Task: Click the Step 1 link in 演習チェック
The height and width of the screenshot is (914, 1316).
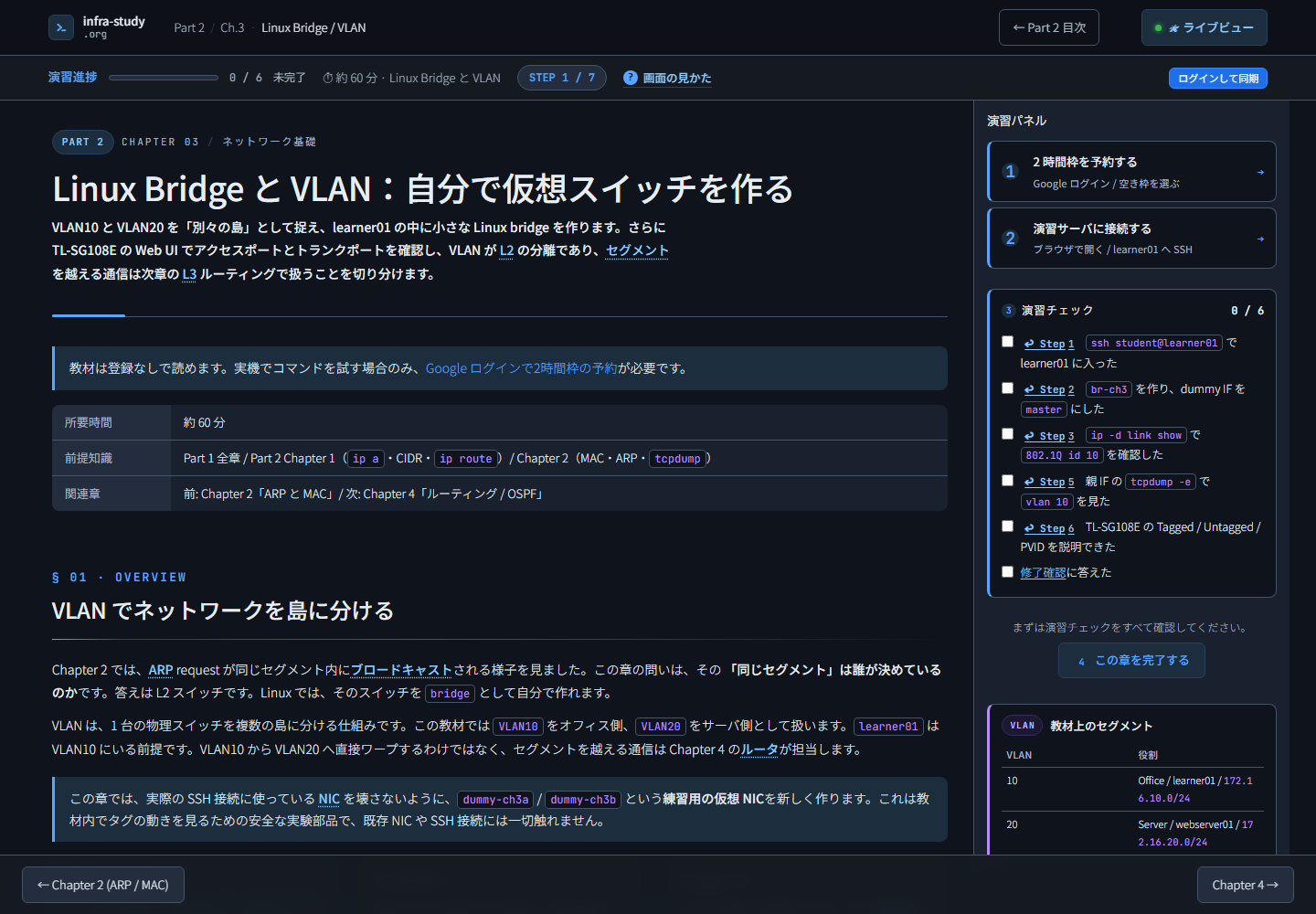Action: click(1049, 344)
